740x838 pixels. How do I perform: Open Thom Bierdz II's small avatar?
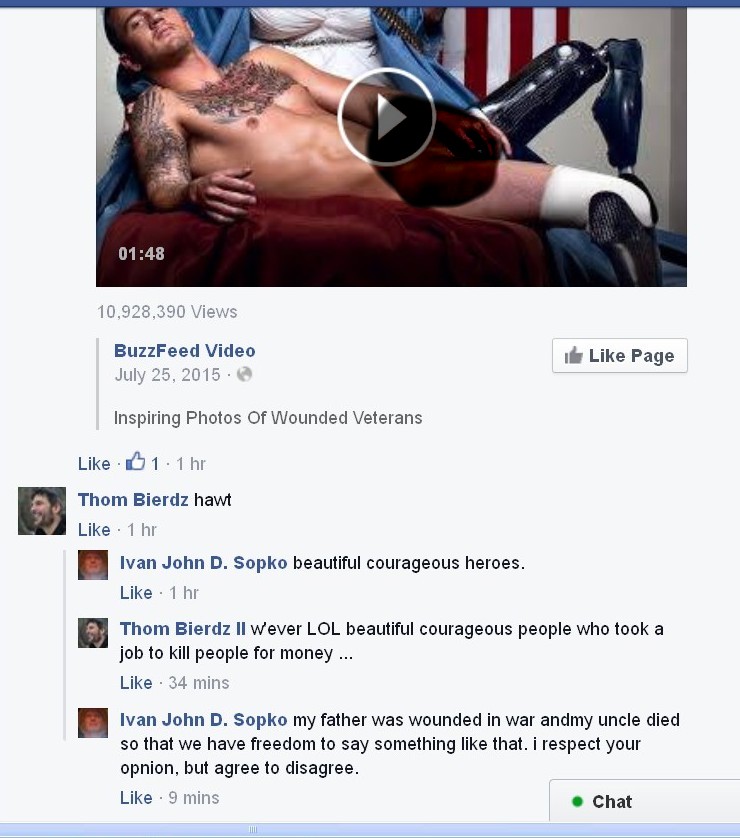point(93,633)
